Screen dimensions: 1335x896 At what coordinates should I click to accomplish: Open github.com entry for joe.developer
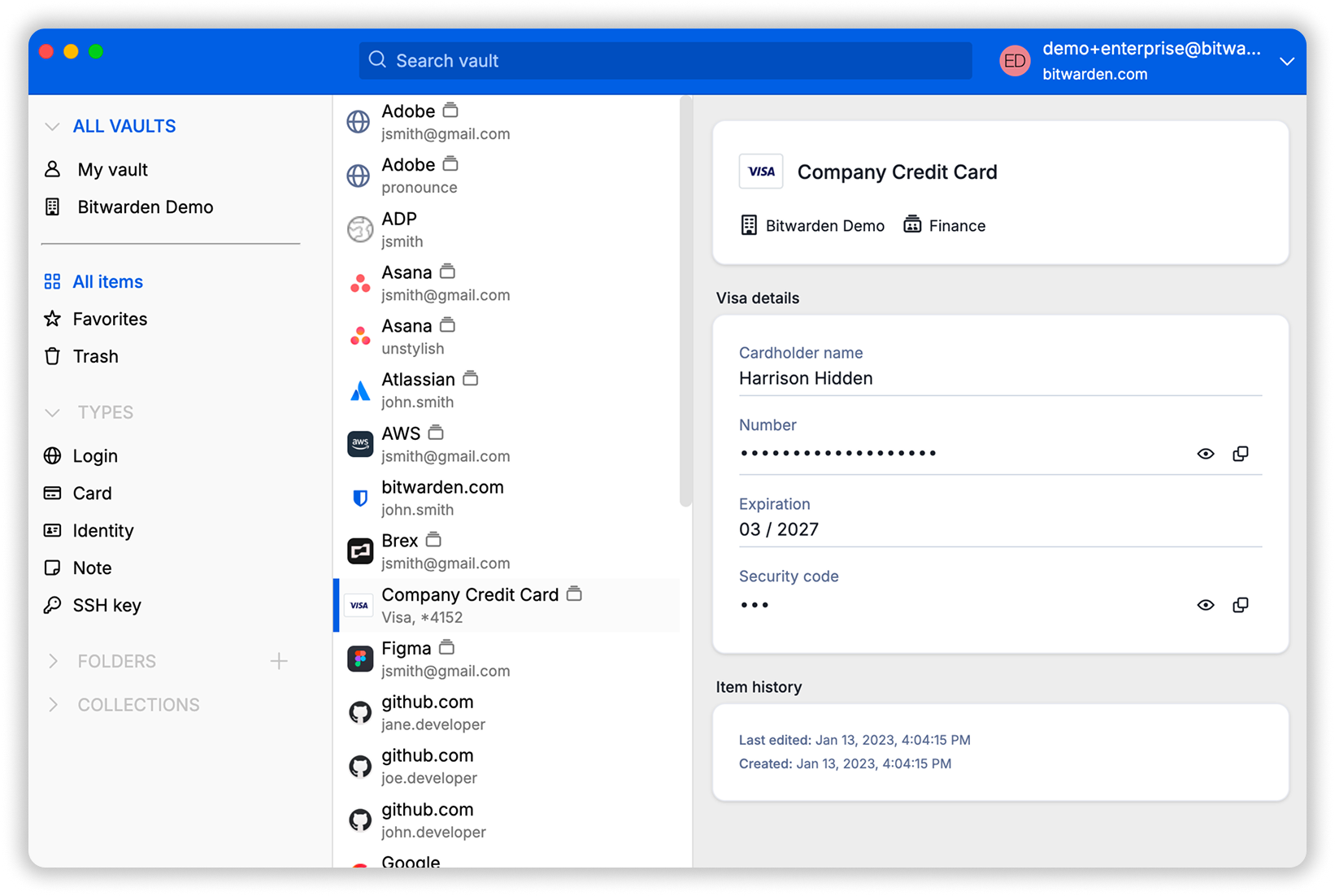[507, 766]
